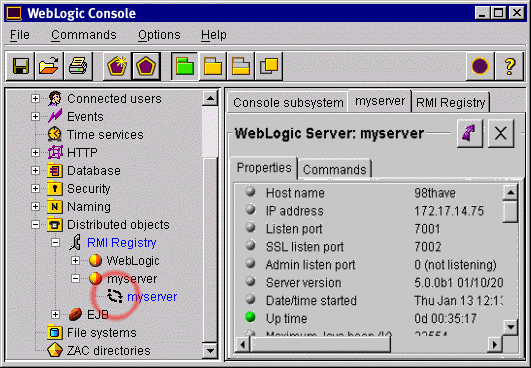
Task: Click the purple arrow detach panel button
Action: pyautogui.click(x=469, y=133)
